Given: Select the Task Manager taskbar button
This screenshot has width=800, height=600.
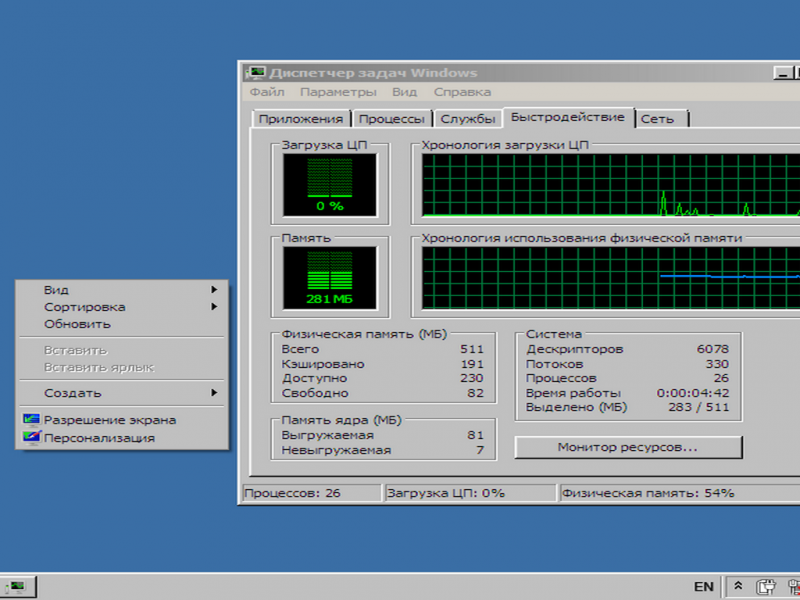Looking at the screenshot, I should point(18,587).
